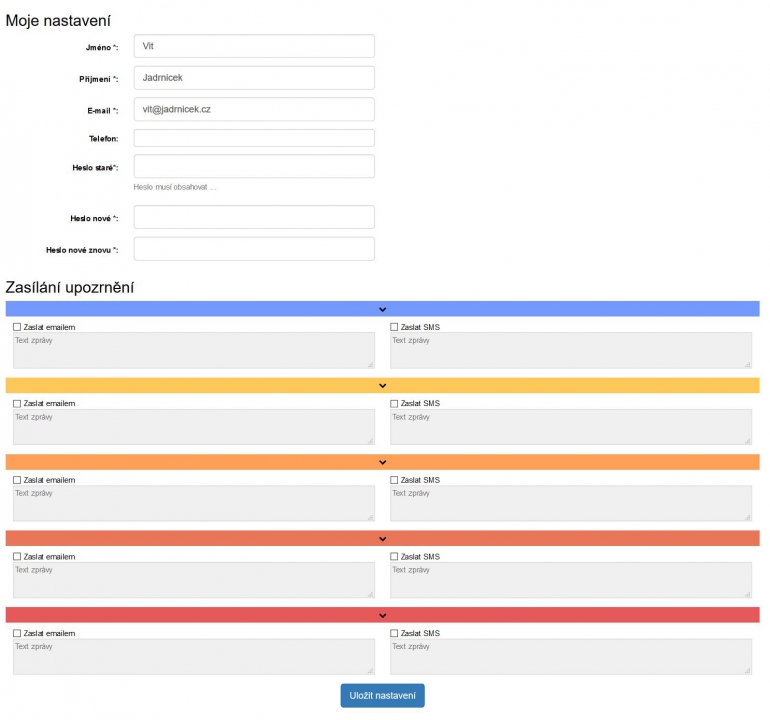Toggle the orange notification section chevron
The image size is (770, 720).
pyautogui.click(x=382, y=462)
